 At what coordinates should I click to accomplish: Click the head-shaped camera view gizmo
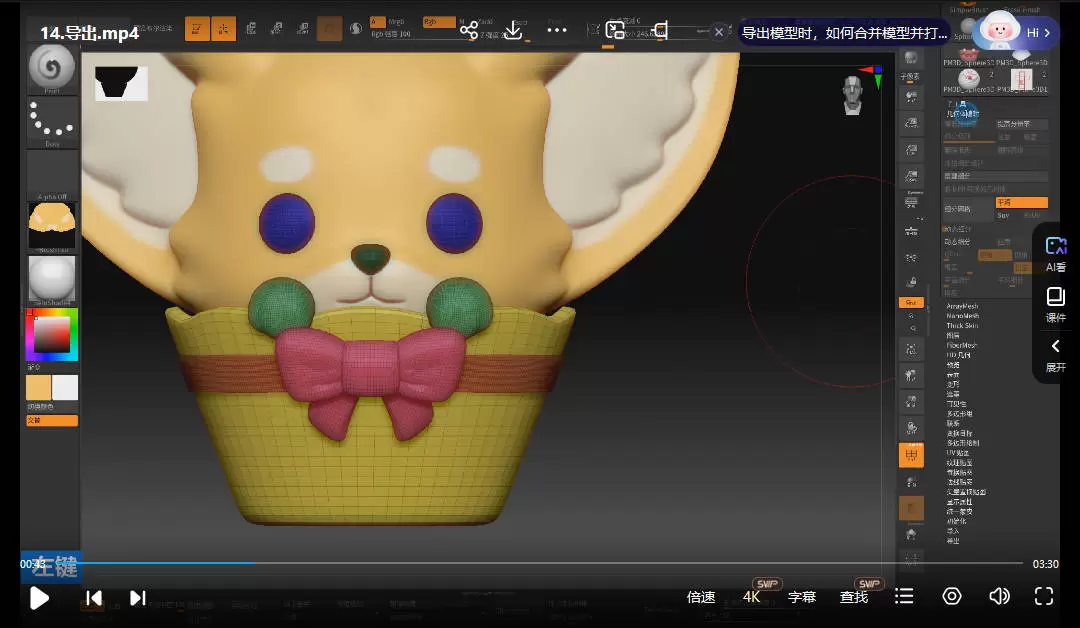pyautogui.click(x=853, y=95)
